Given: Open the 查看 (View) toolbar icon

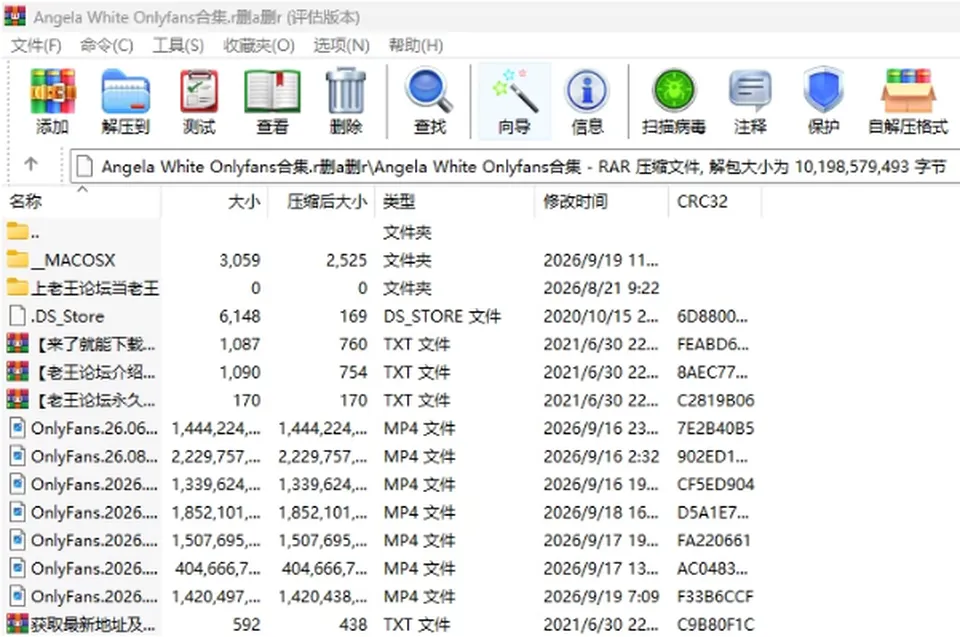Looking at the screenshot, I should [x=272, y=92].
